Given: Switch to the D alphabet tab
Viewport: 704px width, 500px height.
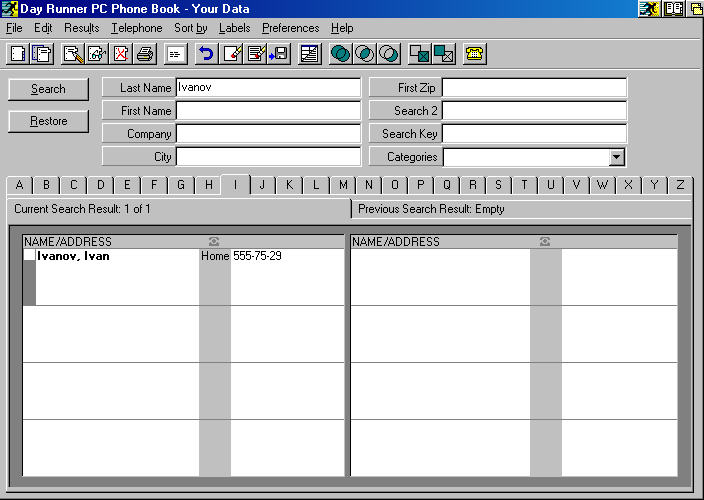Looking at the screenshot, I should click(101, 185).
